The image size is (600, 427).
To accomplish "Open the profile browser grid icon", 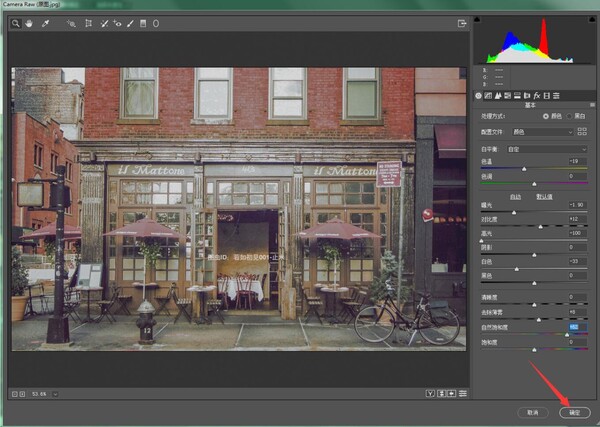I will pyautogui.click(x=582, y=132).
